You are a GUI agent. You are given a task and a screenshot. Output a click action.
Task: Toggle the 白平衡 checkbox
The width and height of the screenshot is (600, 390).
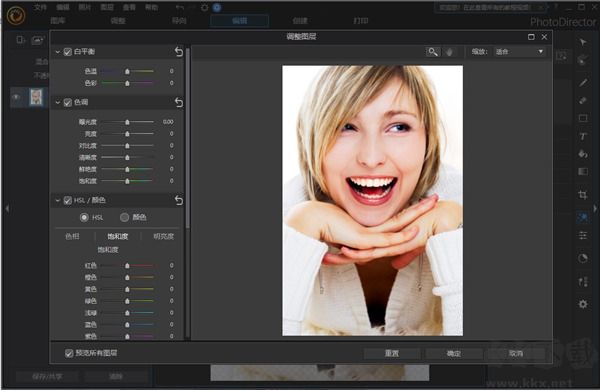[x=68, y=52]
